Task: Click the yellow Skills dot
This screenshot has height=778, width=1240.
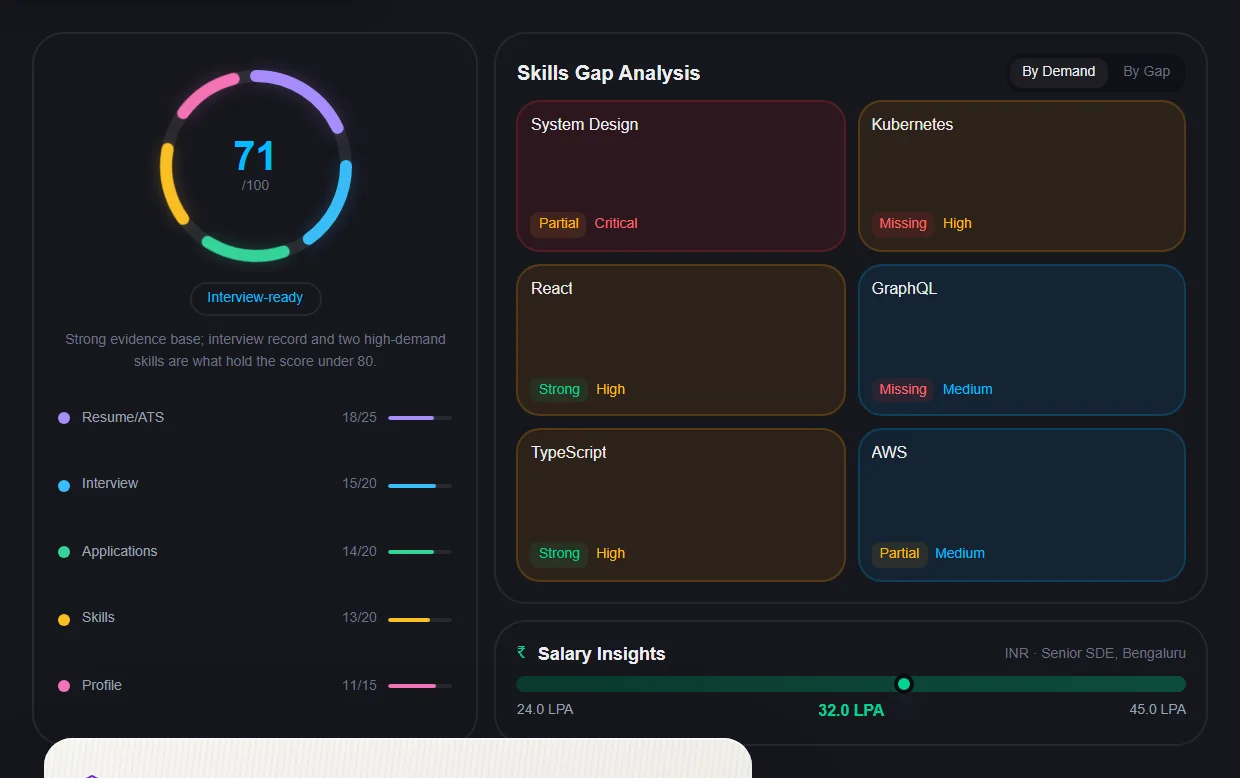Action: pos(64,620)
